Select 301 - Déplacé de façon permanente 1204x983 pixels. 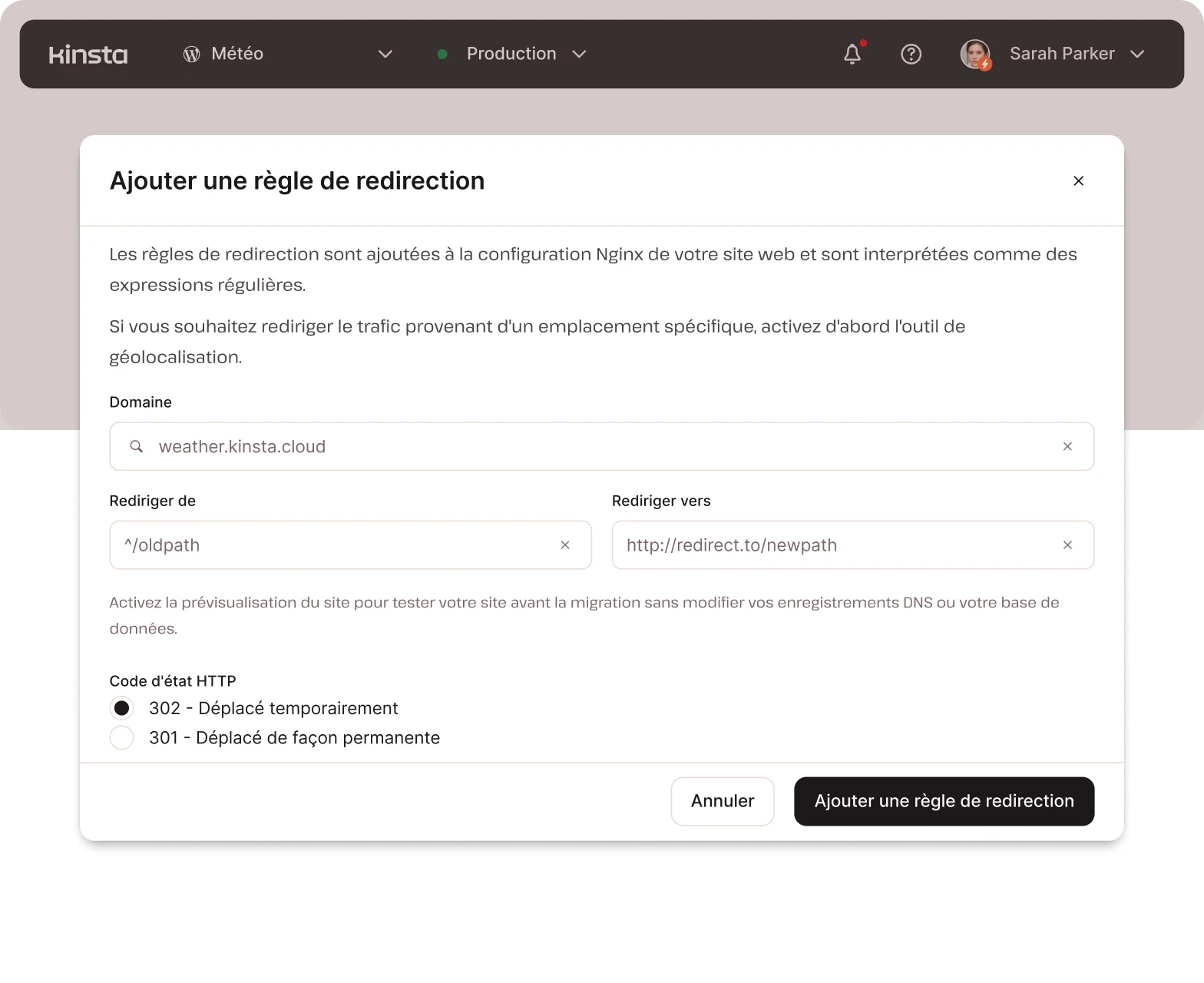[x=121, y=738]
